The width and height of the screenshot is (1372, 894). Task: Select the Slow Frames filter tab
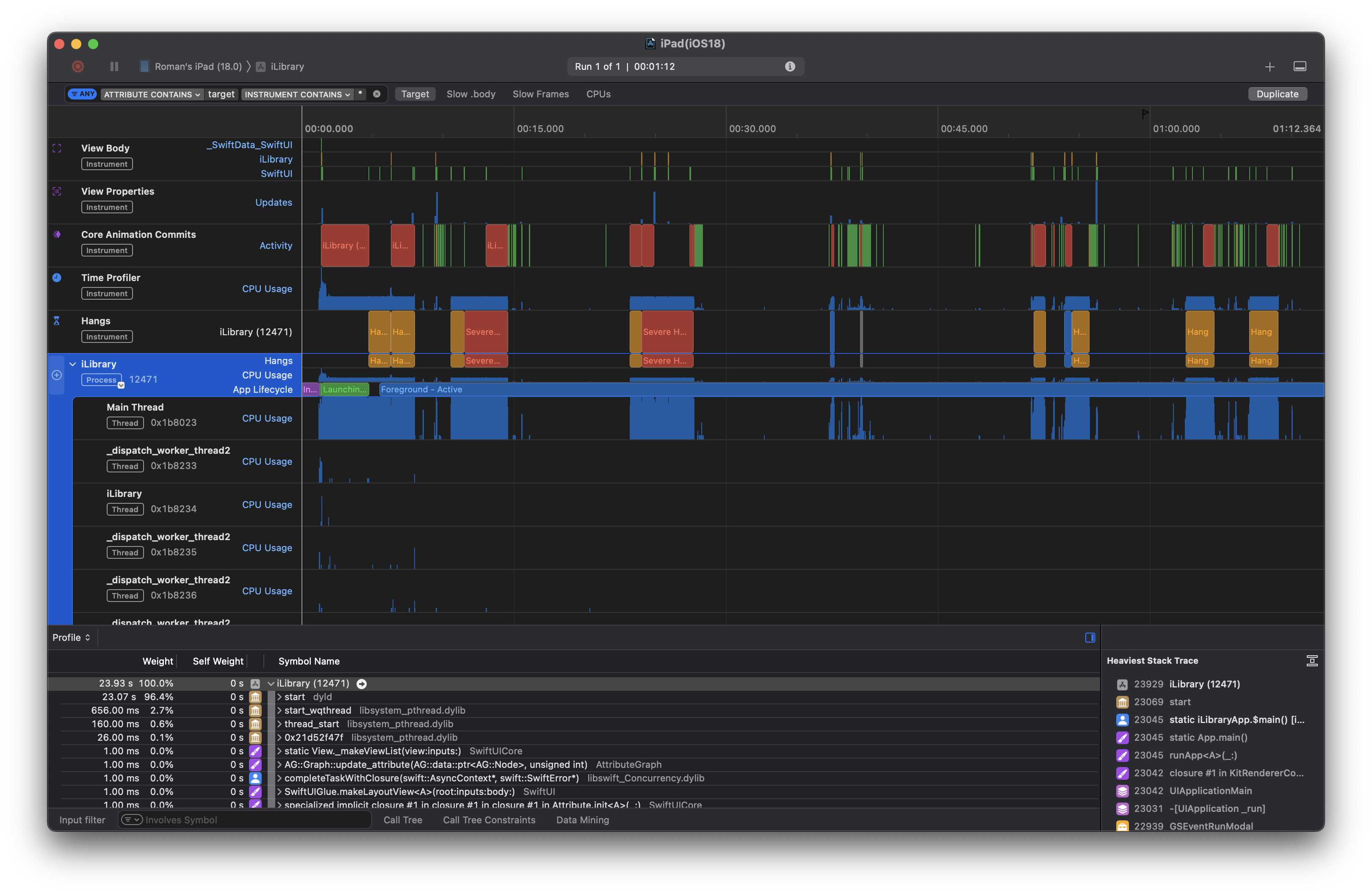541,94
